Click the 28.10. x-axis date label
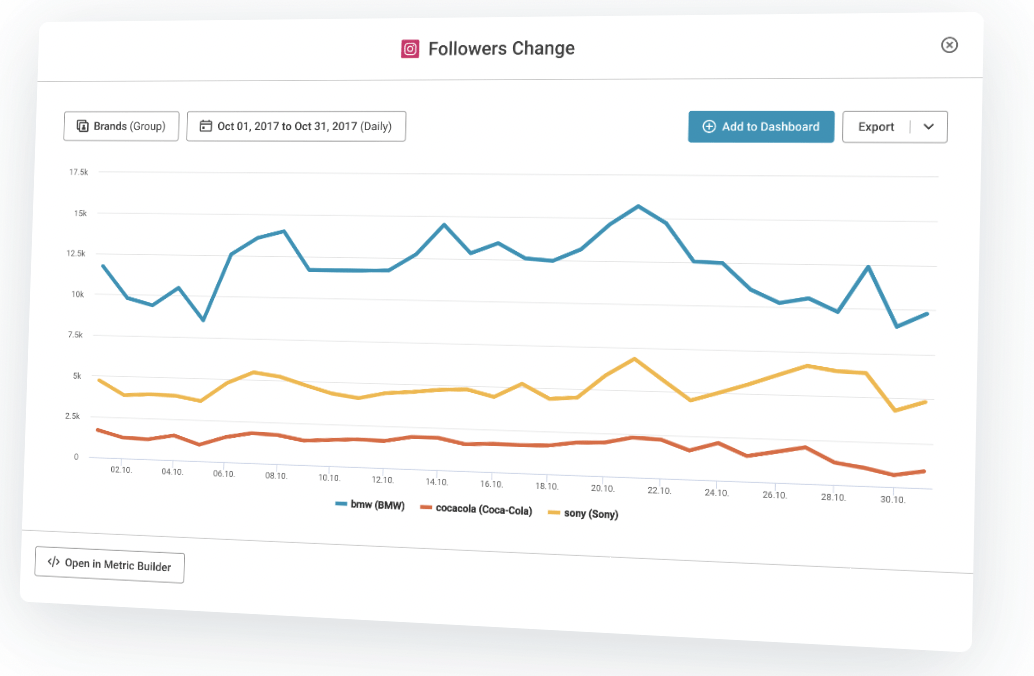This screenshot has height=676, width=1034. tap(834, 497)
